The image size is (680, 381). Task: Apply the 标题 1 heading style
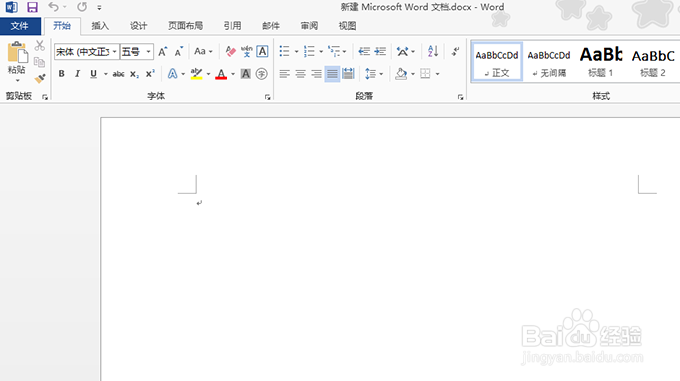601,62
